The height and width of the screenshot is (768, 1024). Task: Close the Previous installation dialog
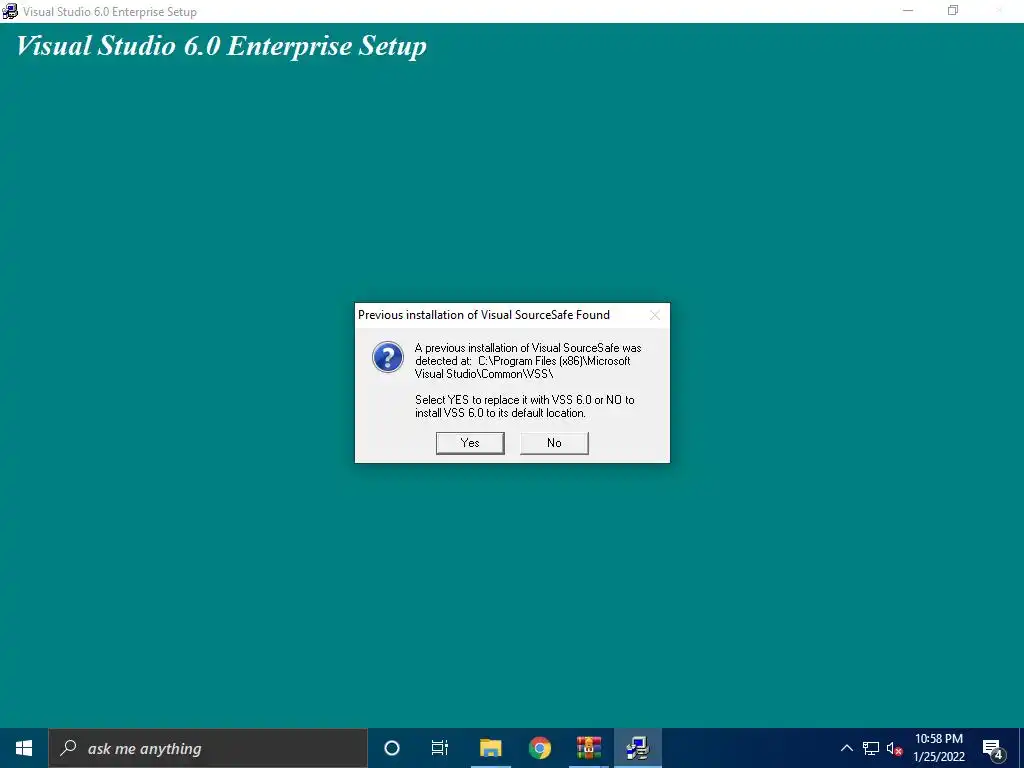655,315
